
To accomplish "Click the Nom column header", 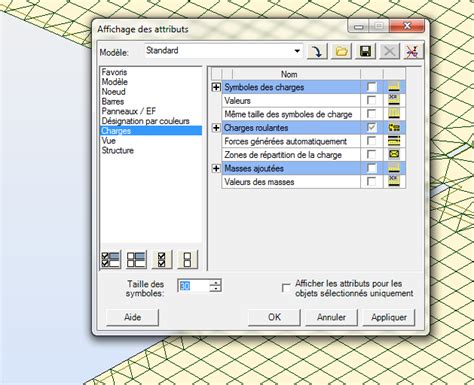I will coord(289,74).
